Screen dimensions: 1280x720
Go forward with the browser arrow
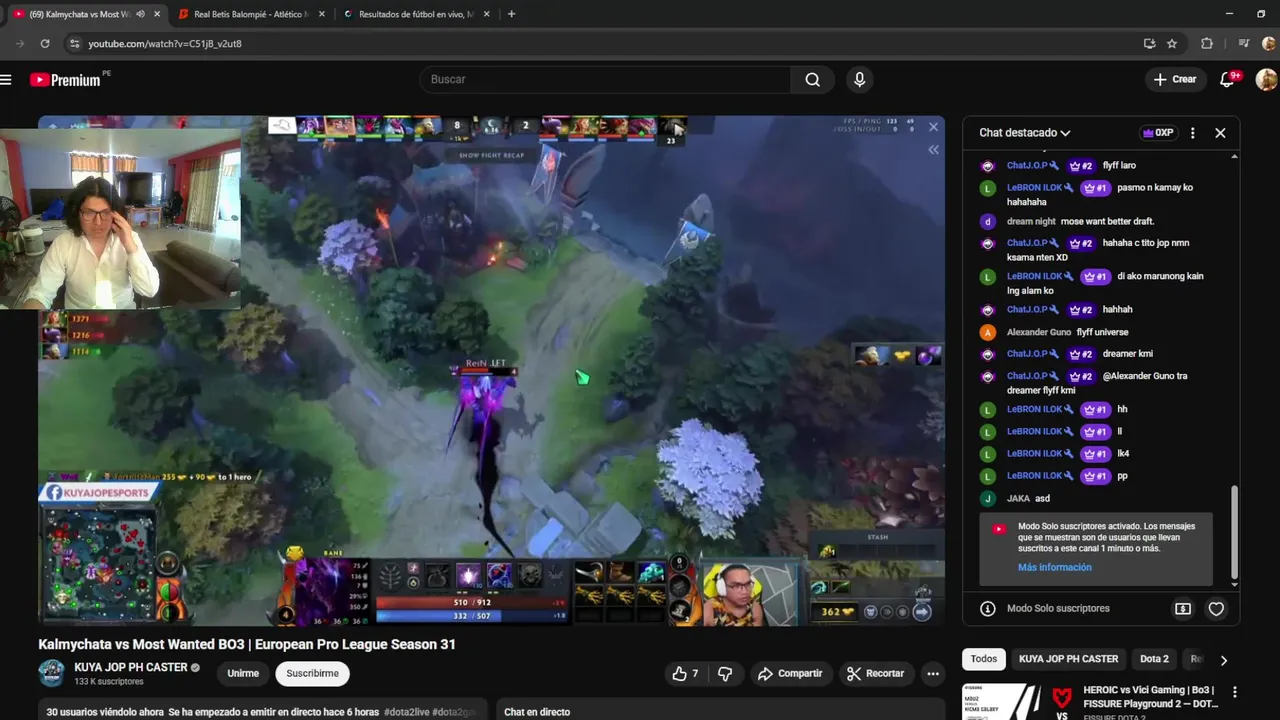pyautogui.click(x=18, y=43)
